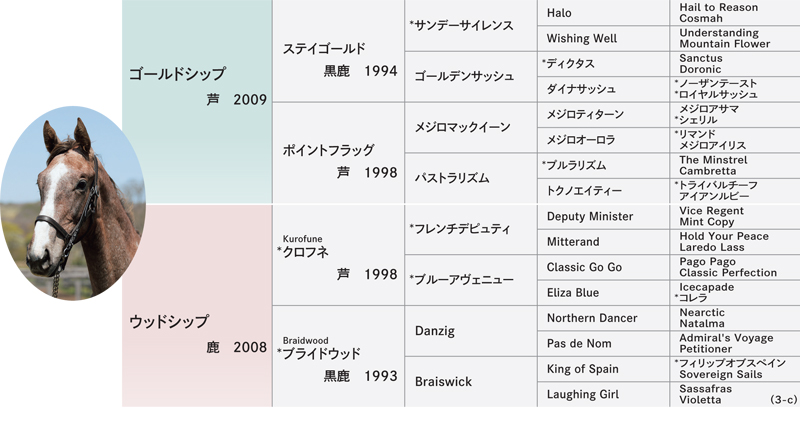The height and width of the screenshot is (425, 800).
Task: Click フレンチデピュティ cell
Action: (471, 230)
